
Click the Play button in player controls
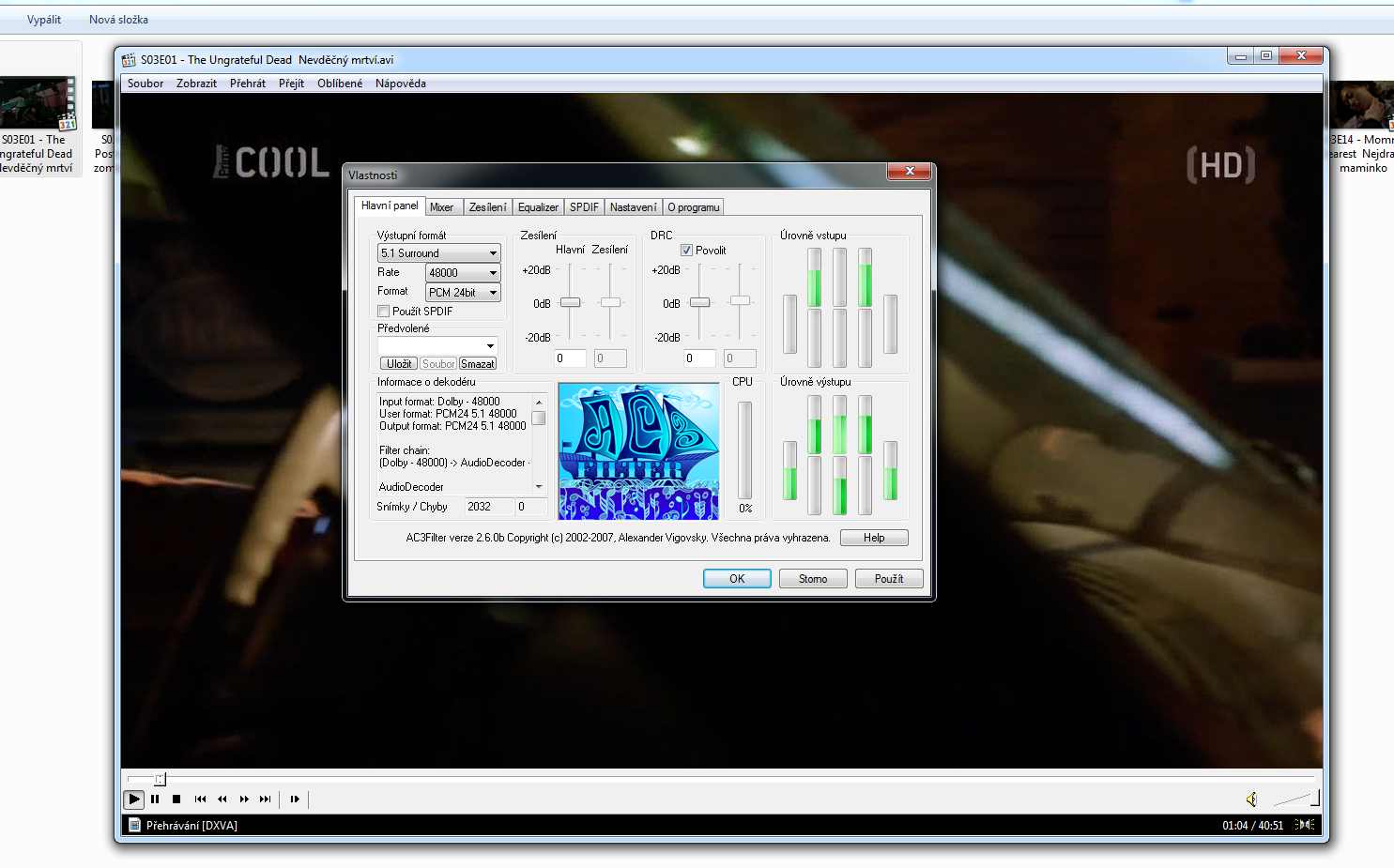133,799
